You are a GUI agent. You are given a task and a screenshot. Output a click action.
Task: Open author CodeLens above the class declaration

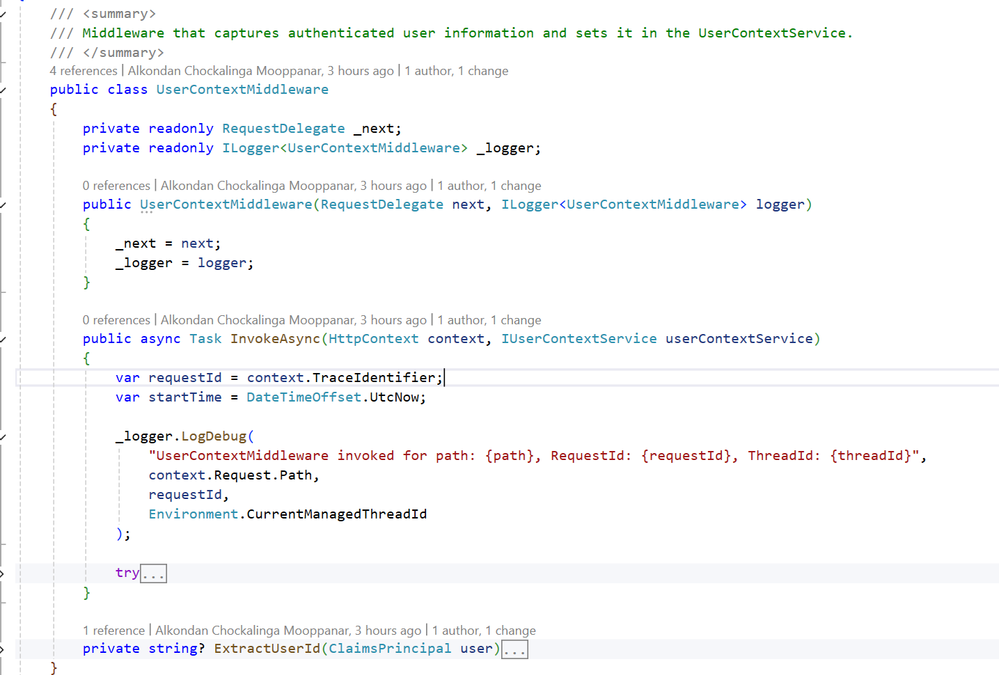coord(261,71)
